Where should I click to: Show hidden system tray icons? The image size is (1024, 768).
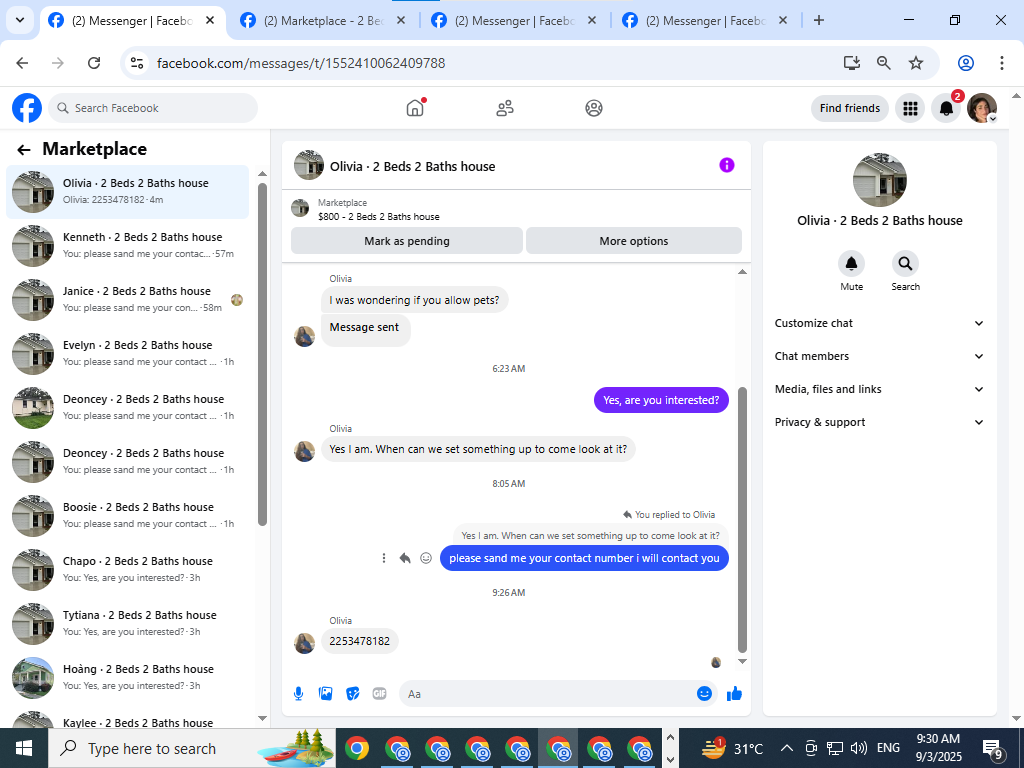787,748
